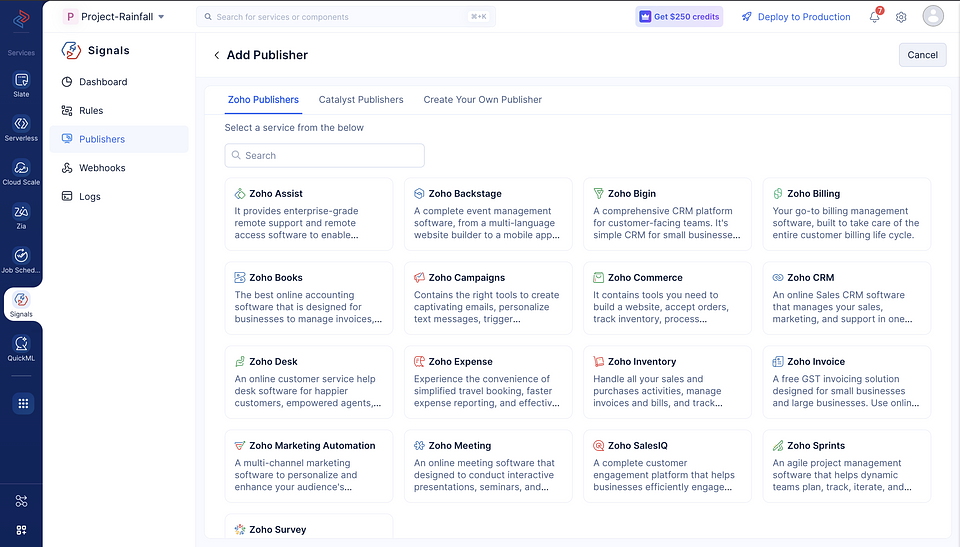Click the Zoho Commerce card icon
Viewport: 960px width, 547px height.
599,277
